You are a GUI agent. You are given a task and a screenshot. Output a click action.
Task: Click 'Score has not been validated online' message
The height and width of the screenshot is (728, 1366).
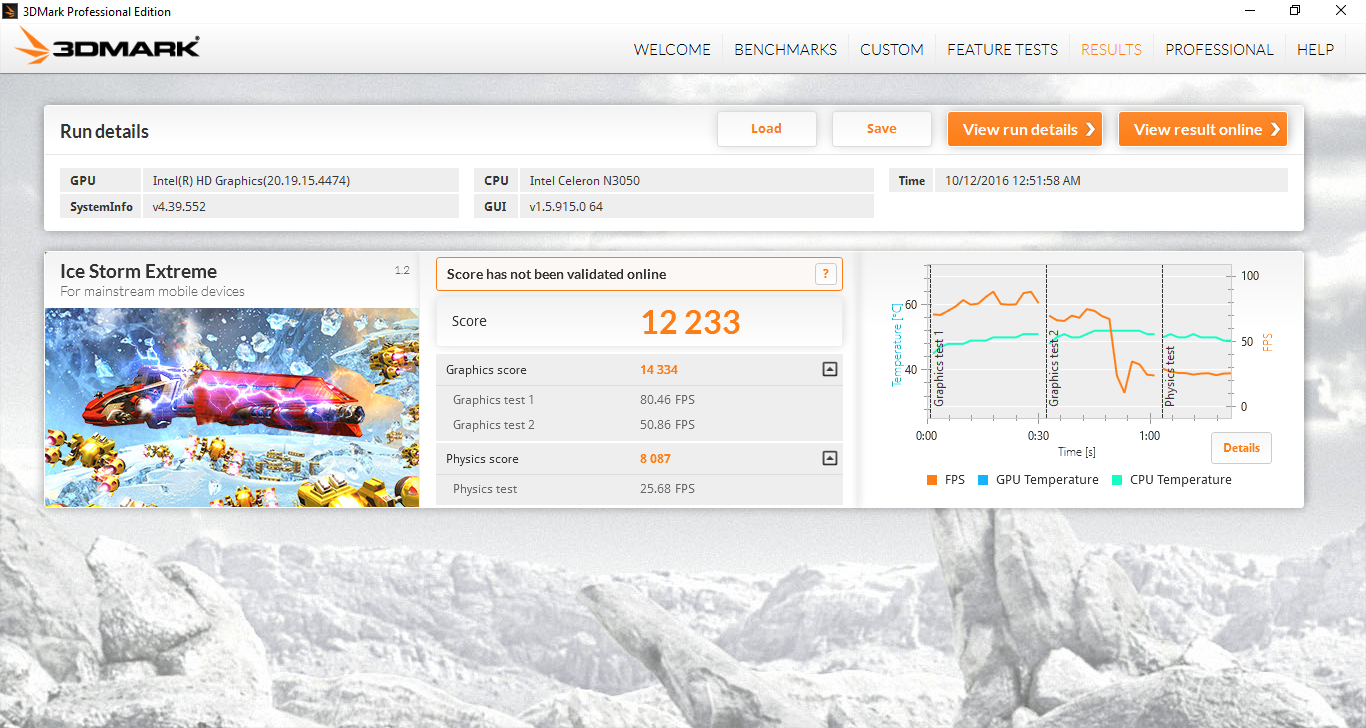tap(556, 274)
